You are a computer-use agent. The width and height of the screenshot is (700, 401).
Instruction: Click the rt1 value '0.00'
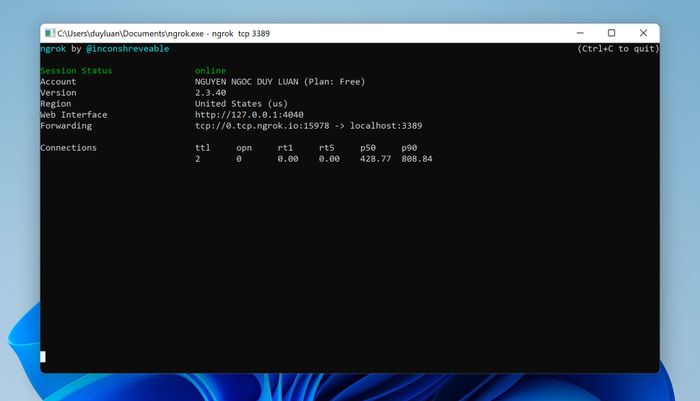[x=288, y=159]
